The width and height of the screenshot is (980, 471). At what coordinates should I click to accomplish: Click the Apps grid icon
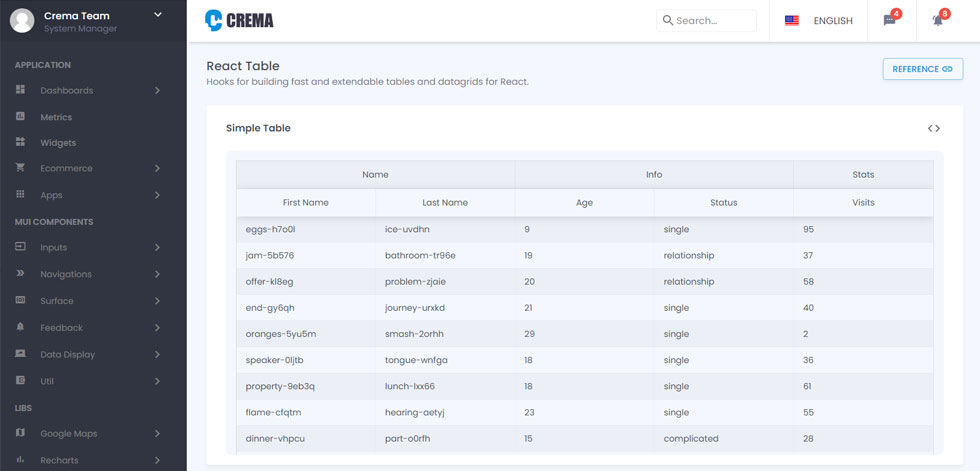21,194
